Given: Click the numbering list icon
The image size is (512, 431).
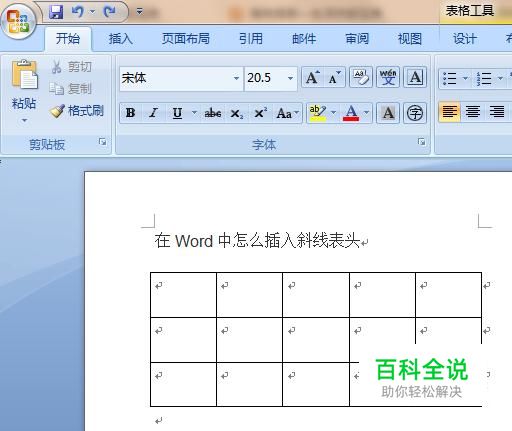Looking at the screenshot, I should click(x=484, y=79).
